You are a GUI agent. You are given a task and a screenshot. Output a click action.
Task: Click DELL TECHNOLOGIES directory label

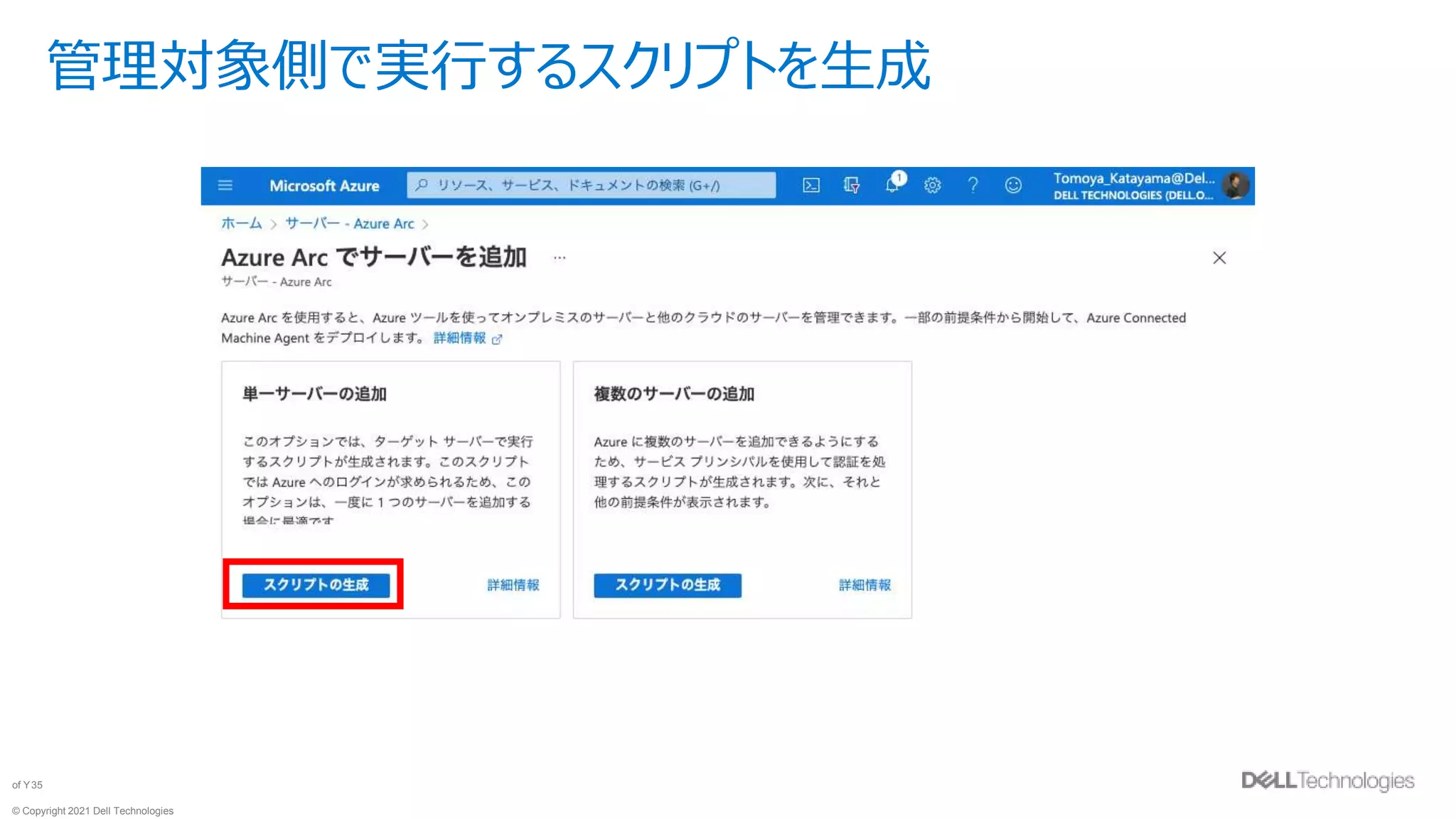1133,196
